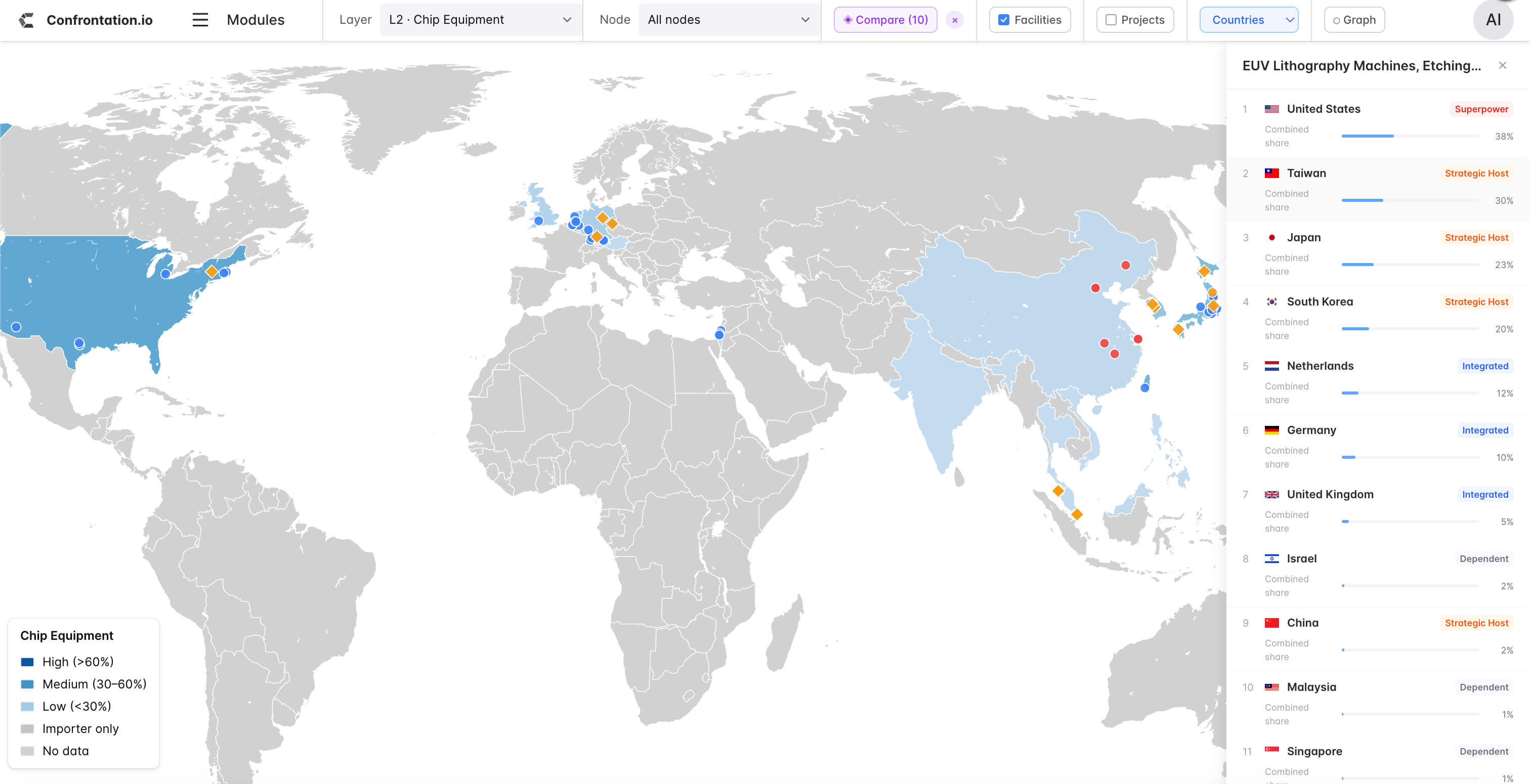Select South Korea in the country list
The image size is (1530, 784).
[1378, 317]
